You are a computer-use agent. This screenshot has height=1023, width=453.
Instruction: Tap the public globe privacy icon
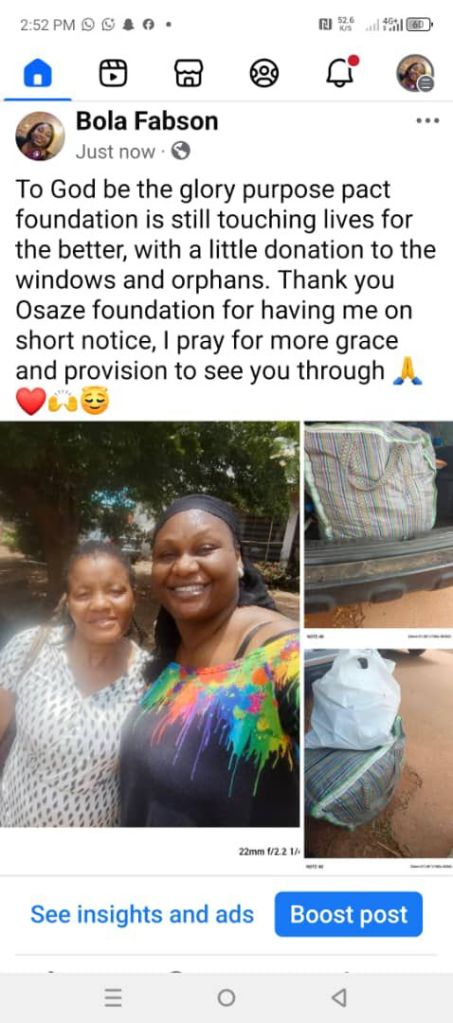click(x=180, y=151)
